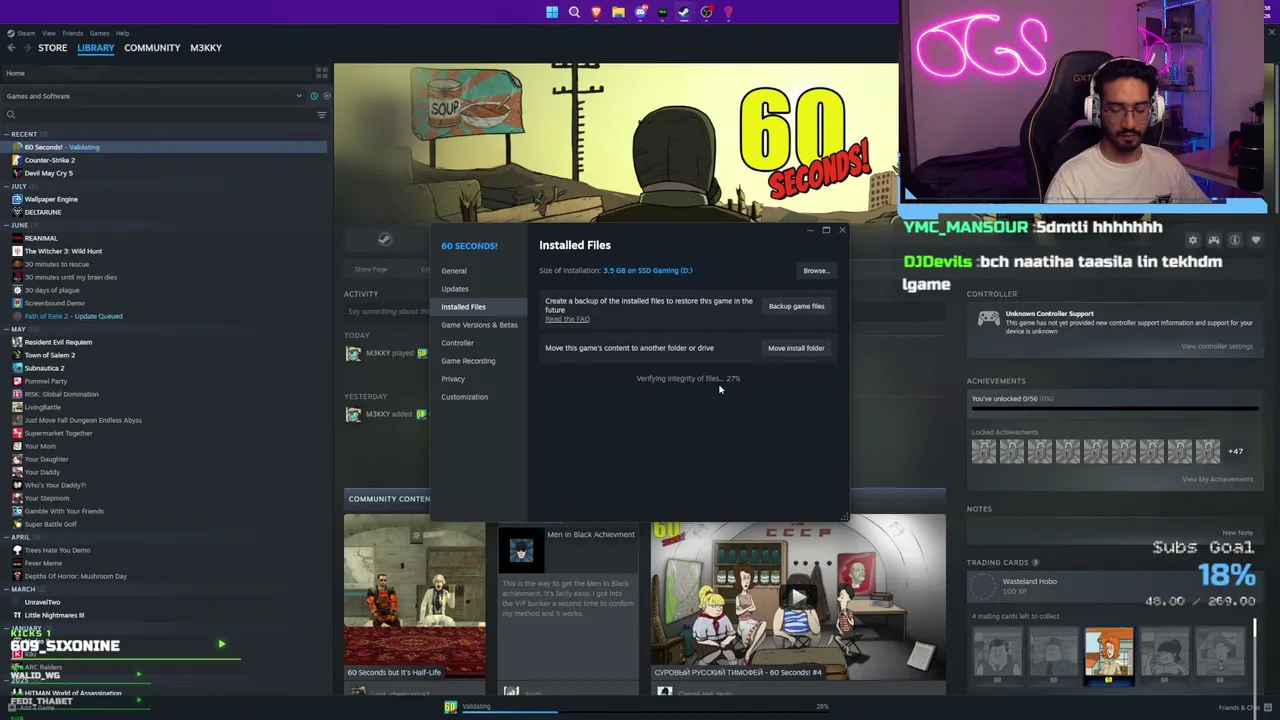
Task: Open the library advanced filter icon
Action: pyautogui.click(x=321, y=115)
